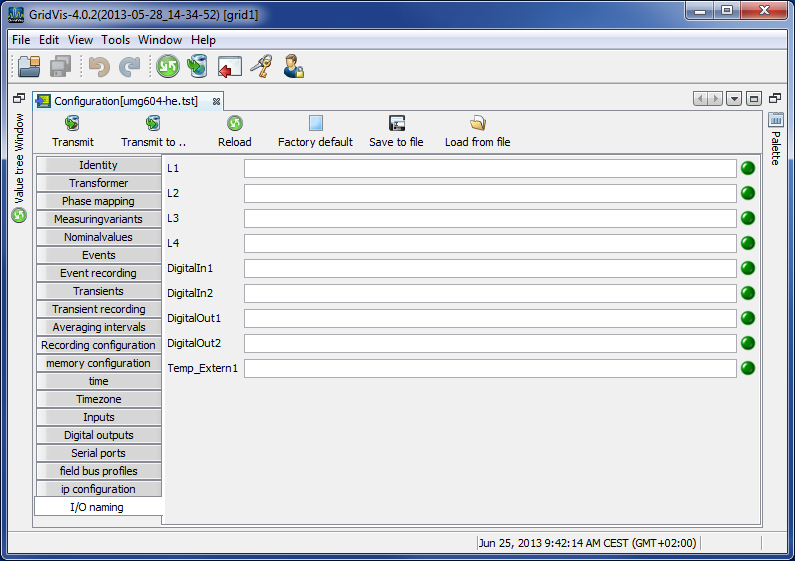Open field bus profiles section
Image resolution: width=795 pixels, height=561 pixels.
[98, 471]
